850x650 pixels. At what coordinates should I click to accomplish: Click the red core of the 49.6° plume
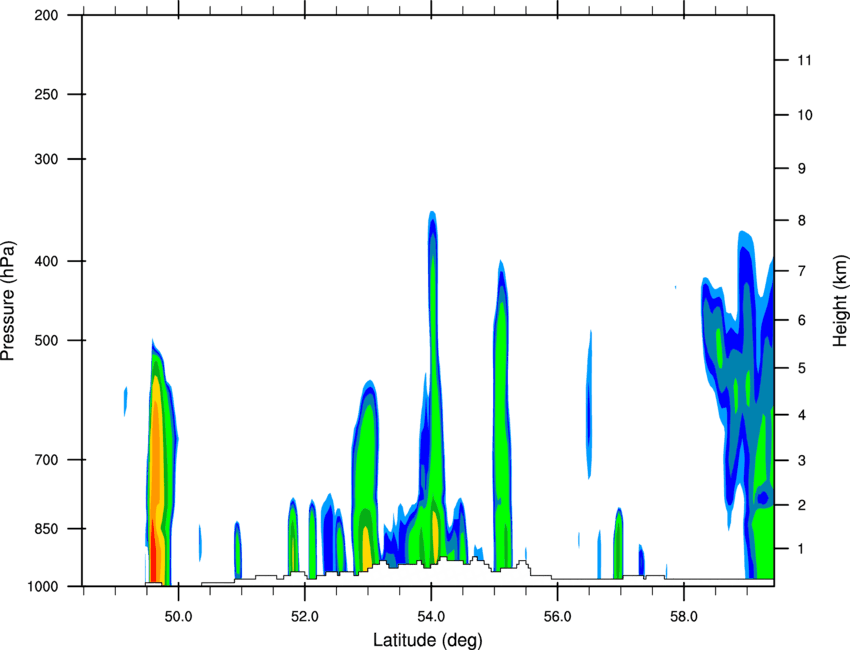[153, 556]
